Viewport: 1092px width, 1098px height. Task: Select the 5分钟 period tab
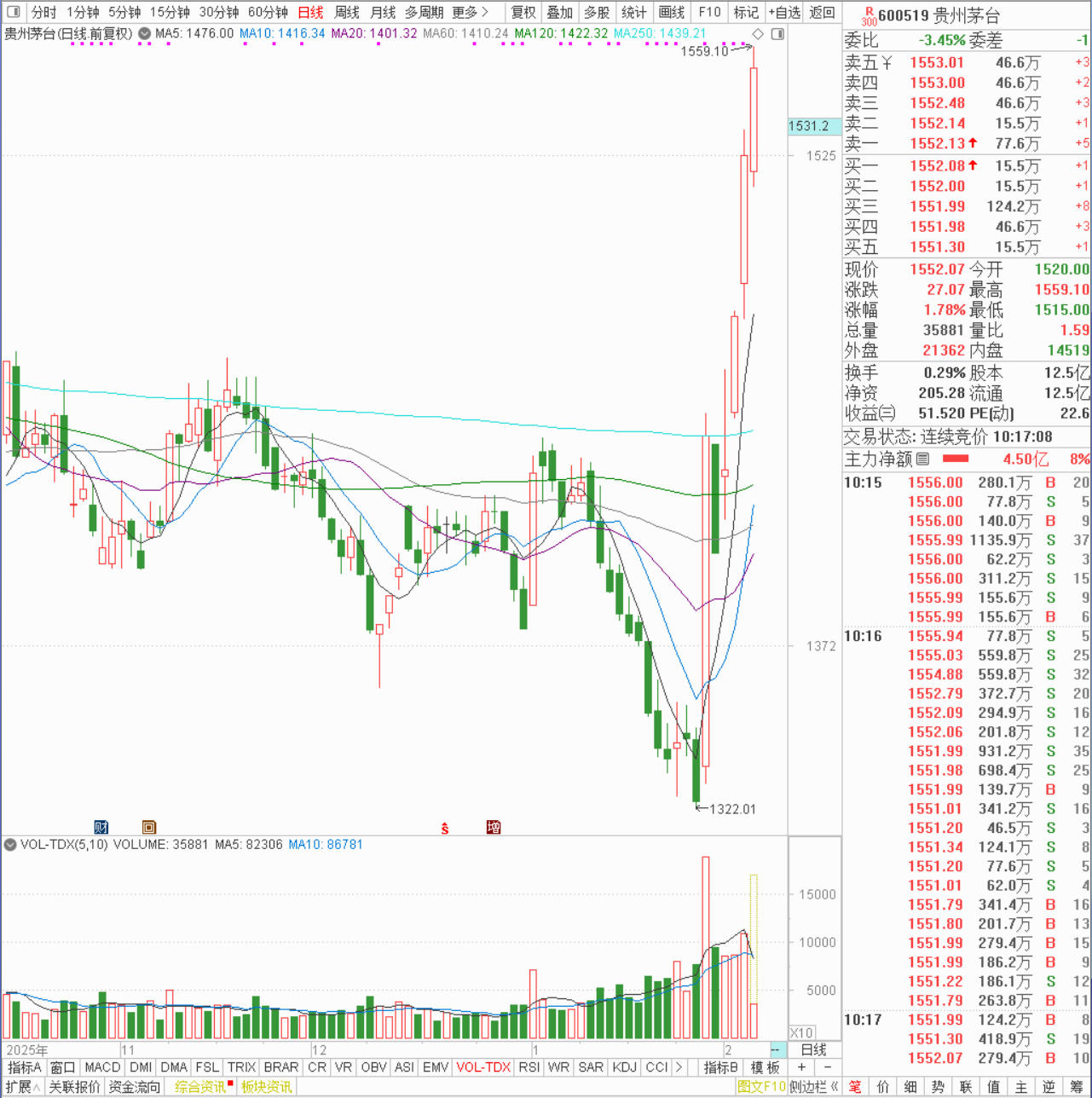tap(124, 12)
